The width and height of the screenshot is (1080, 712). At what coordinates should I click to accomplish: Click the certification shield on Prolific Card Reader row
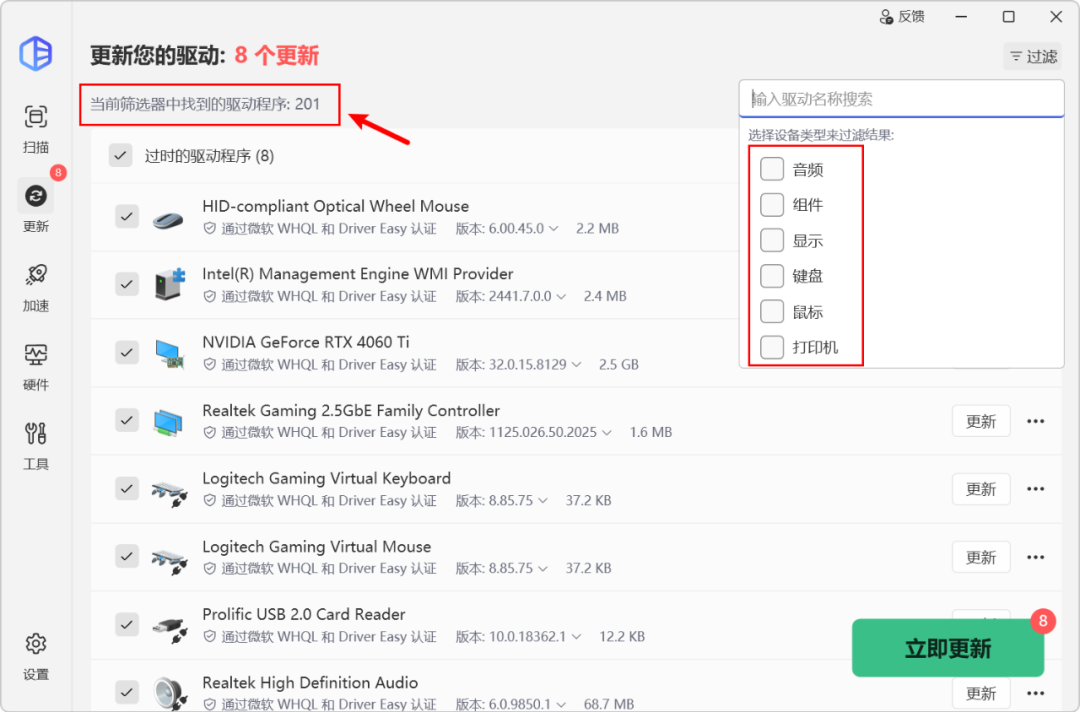(x=209, y=636)
